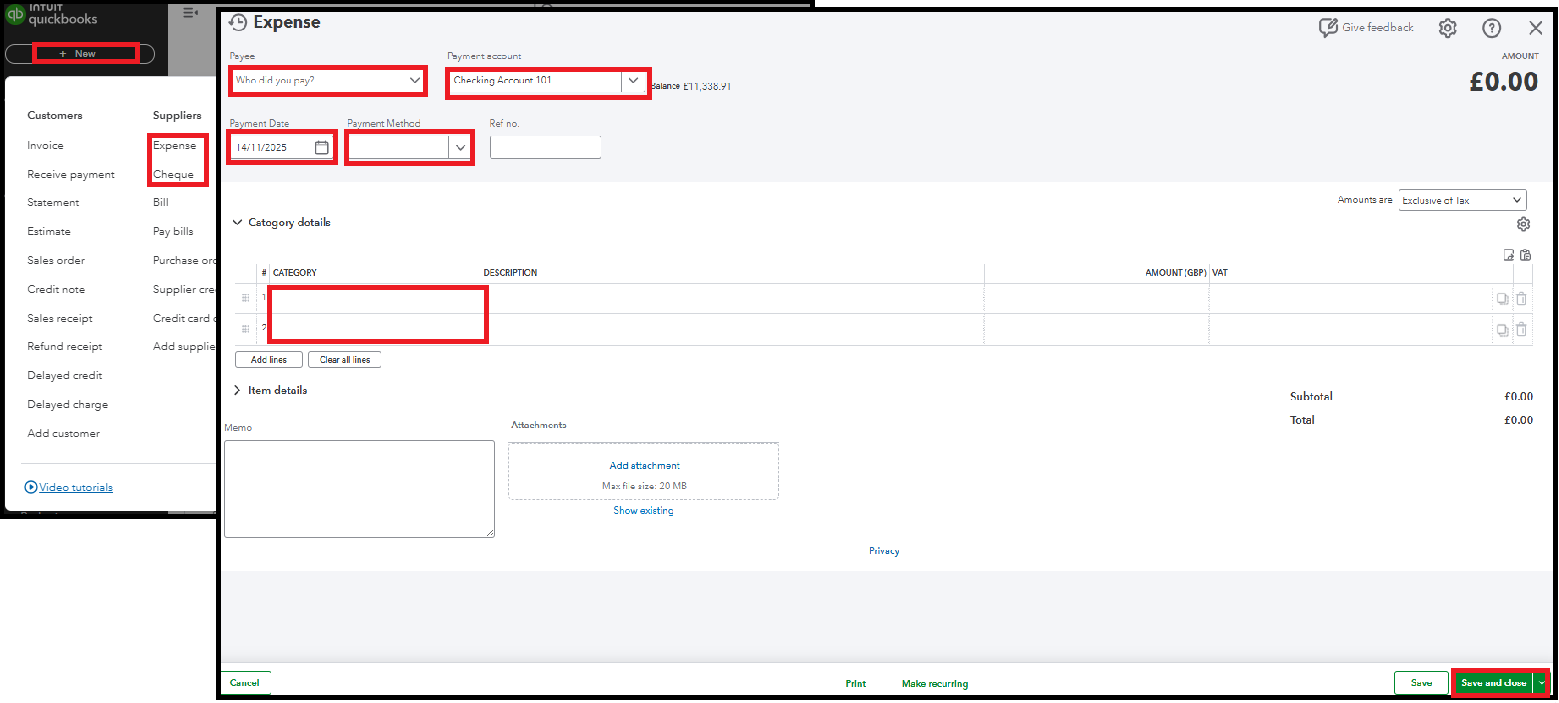The width and height of the screenshot is (1559, 703).
Task: Click the green Save and close button
Action: pos(1493,683)
